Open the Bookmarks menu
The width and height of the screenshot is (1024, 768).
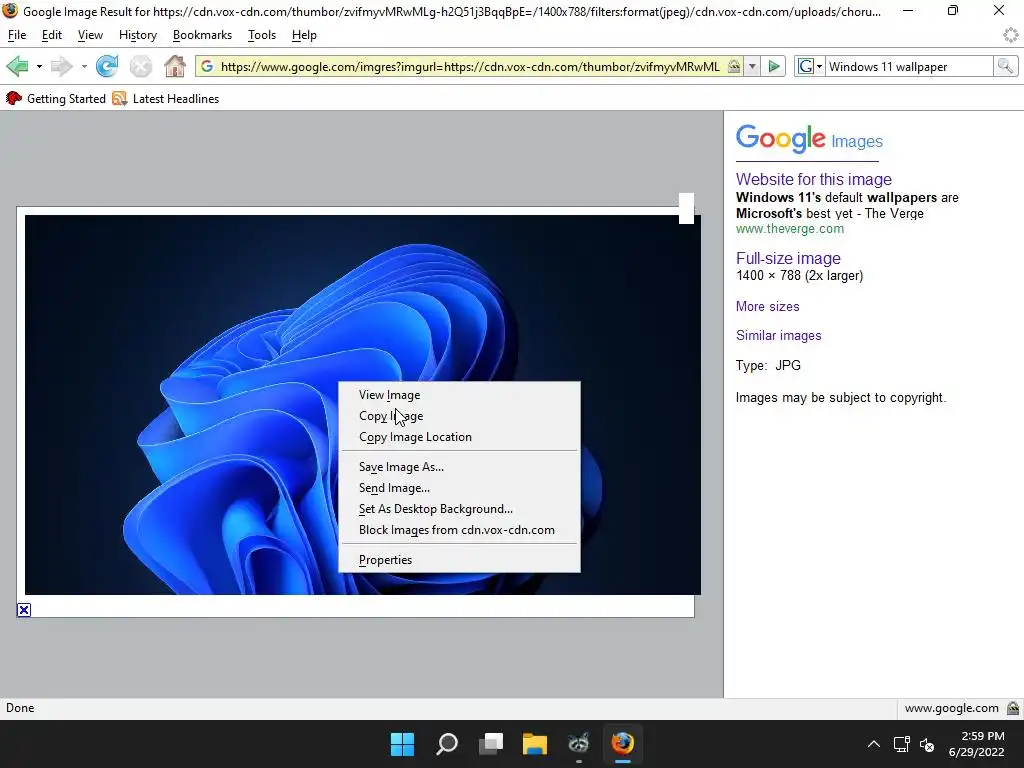[x=202, y=35]
